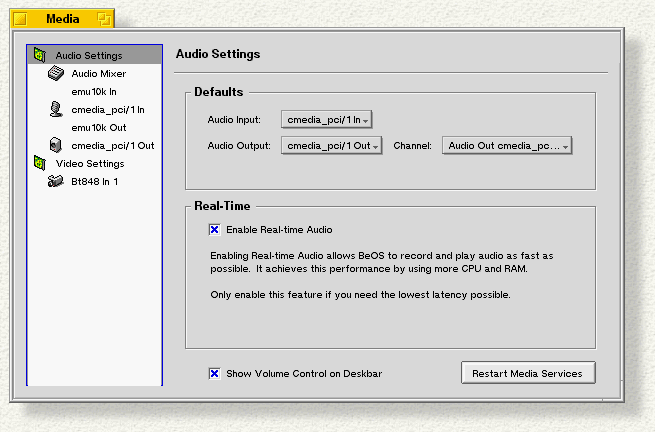655x432 pixels.
Task: Click the yellow close box on Media tab
Action: 19,19
